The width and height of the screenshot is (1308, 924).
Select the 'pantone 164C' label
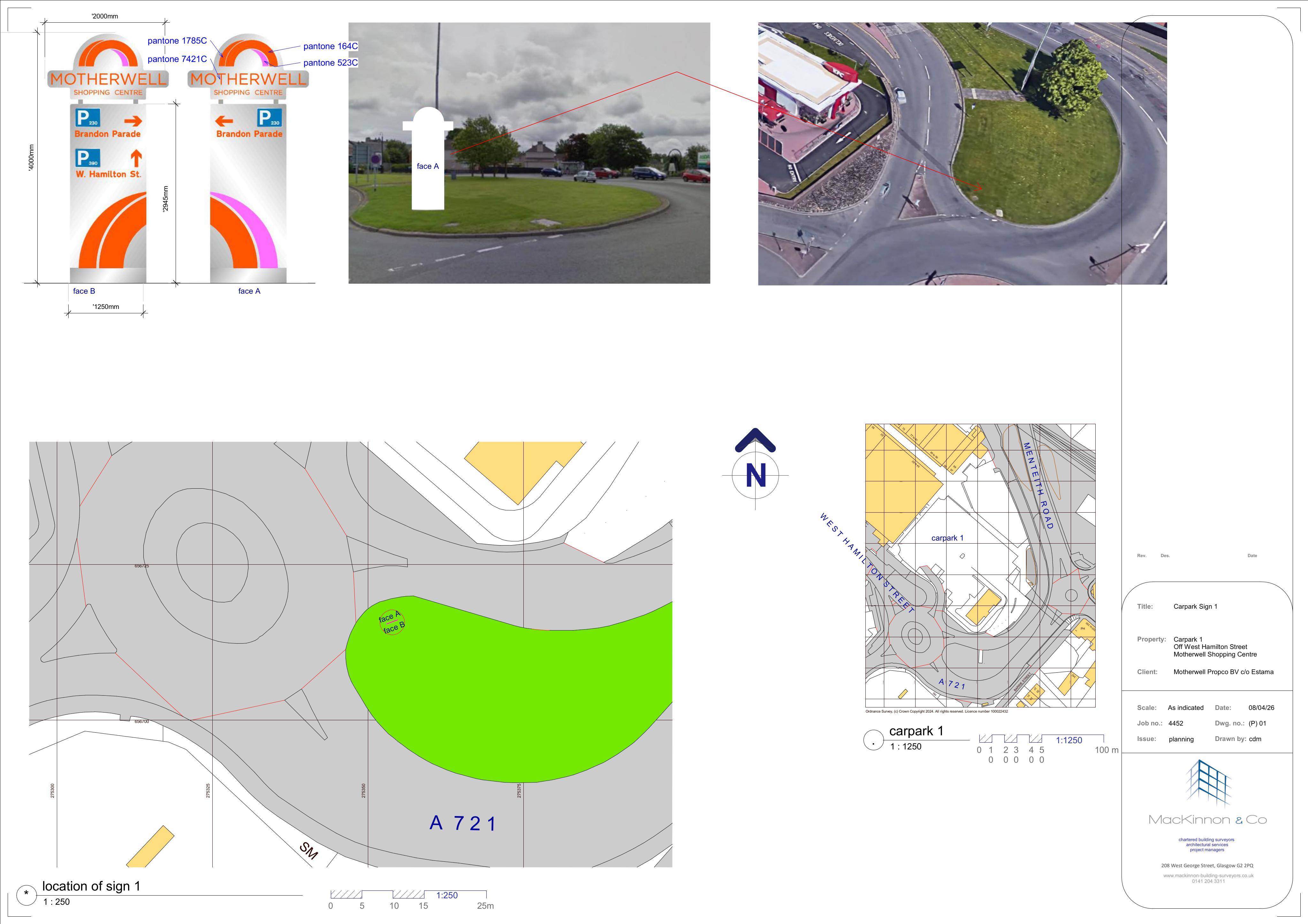pyautogui.click(x=331, y=47)
